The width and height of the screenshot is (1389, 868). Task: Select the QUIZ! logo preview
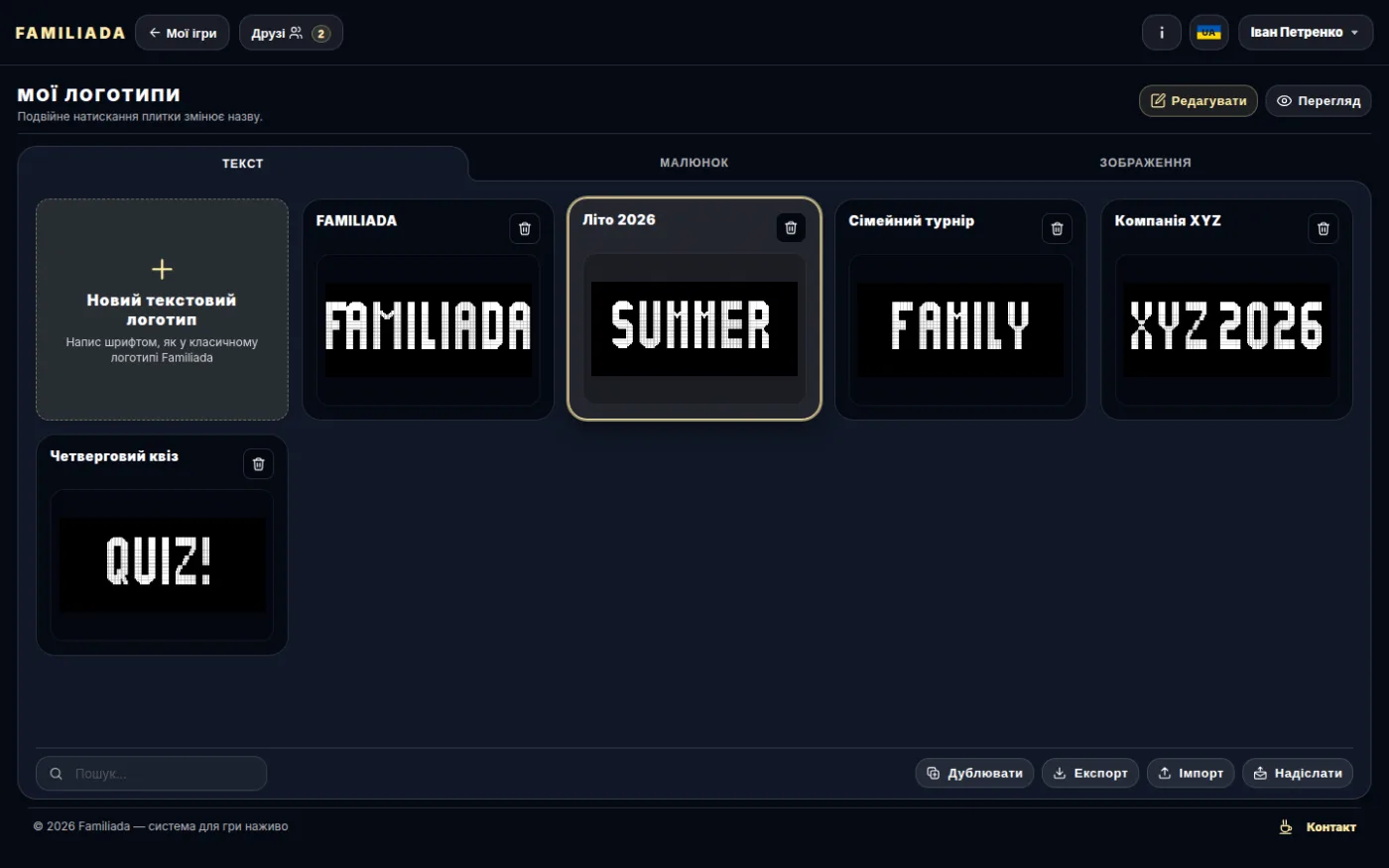[162, 564]
